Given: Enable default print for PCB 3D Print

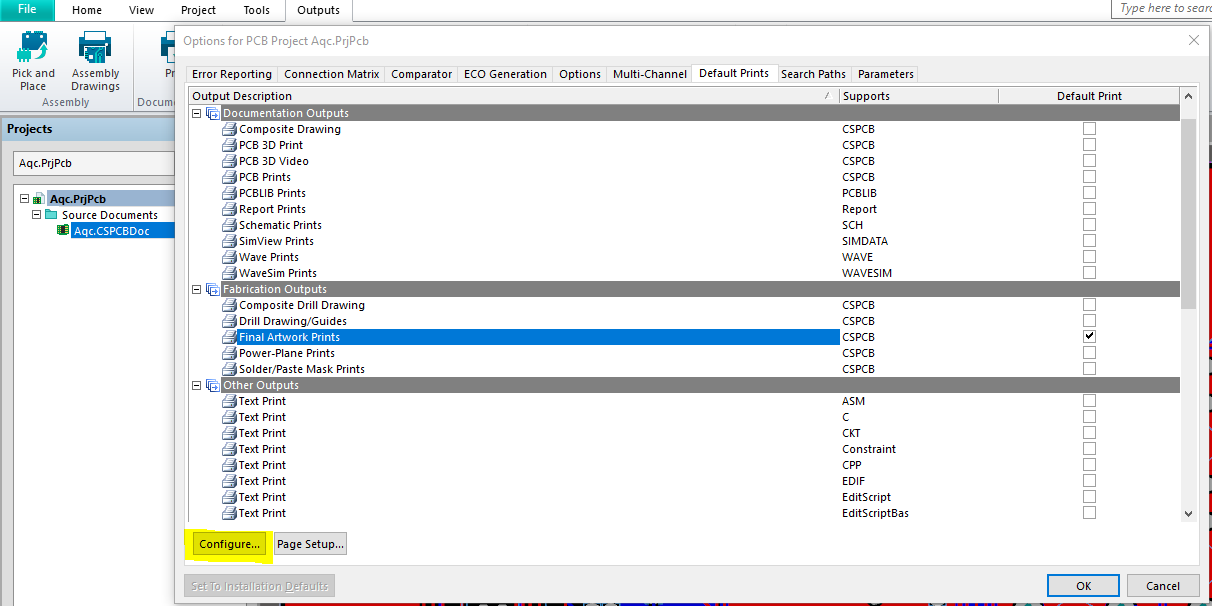Looking at the screenshot, I should point(1089,145).
